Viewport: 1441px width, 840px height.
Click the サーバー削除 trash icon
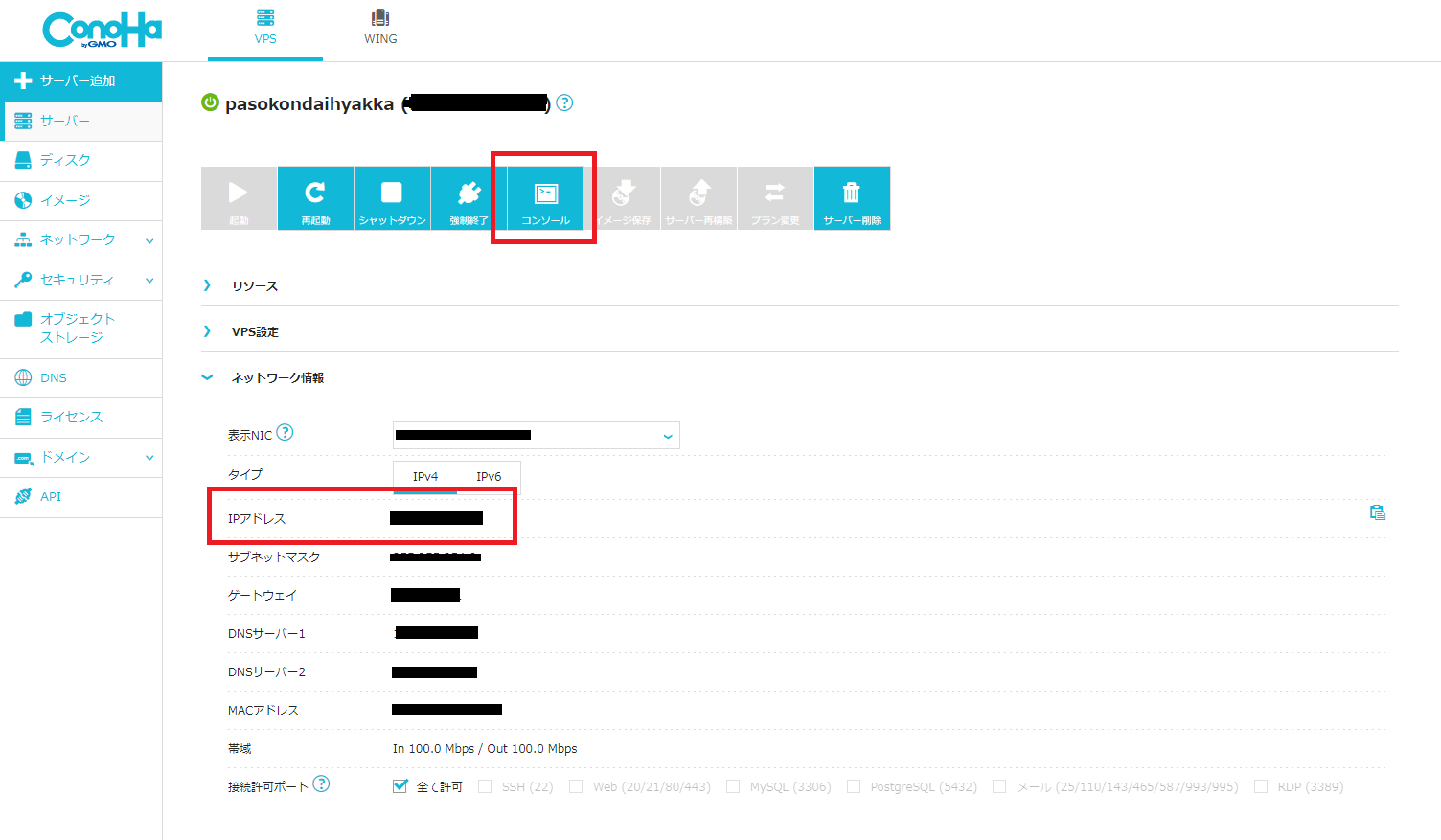[x=851, y=193]
